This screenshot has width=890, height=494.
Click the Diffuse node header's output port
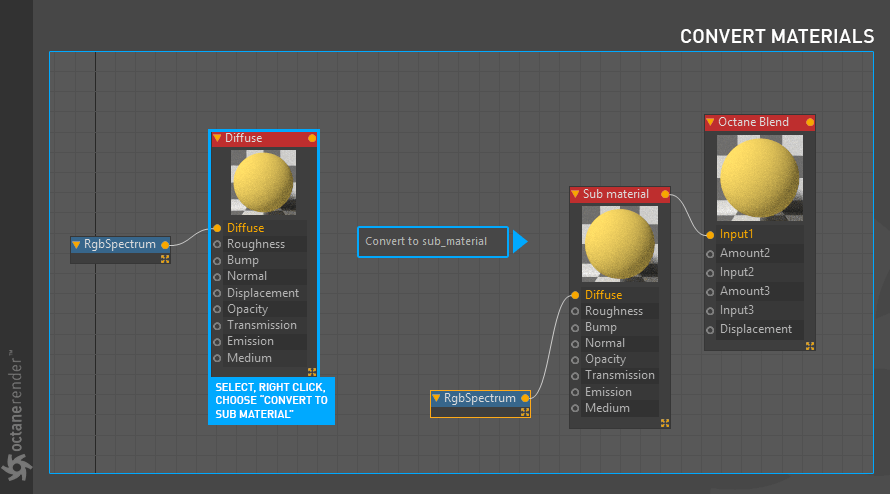312,138
